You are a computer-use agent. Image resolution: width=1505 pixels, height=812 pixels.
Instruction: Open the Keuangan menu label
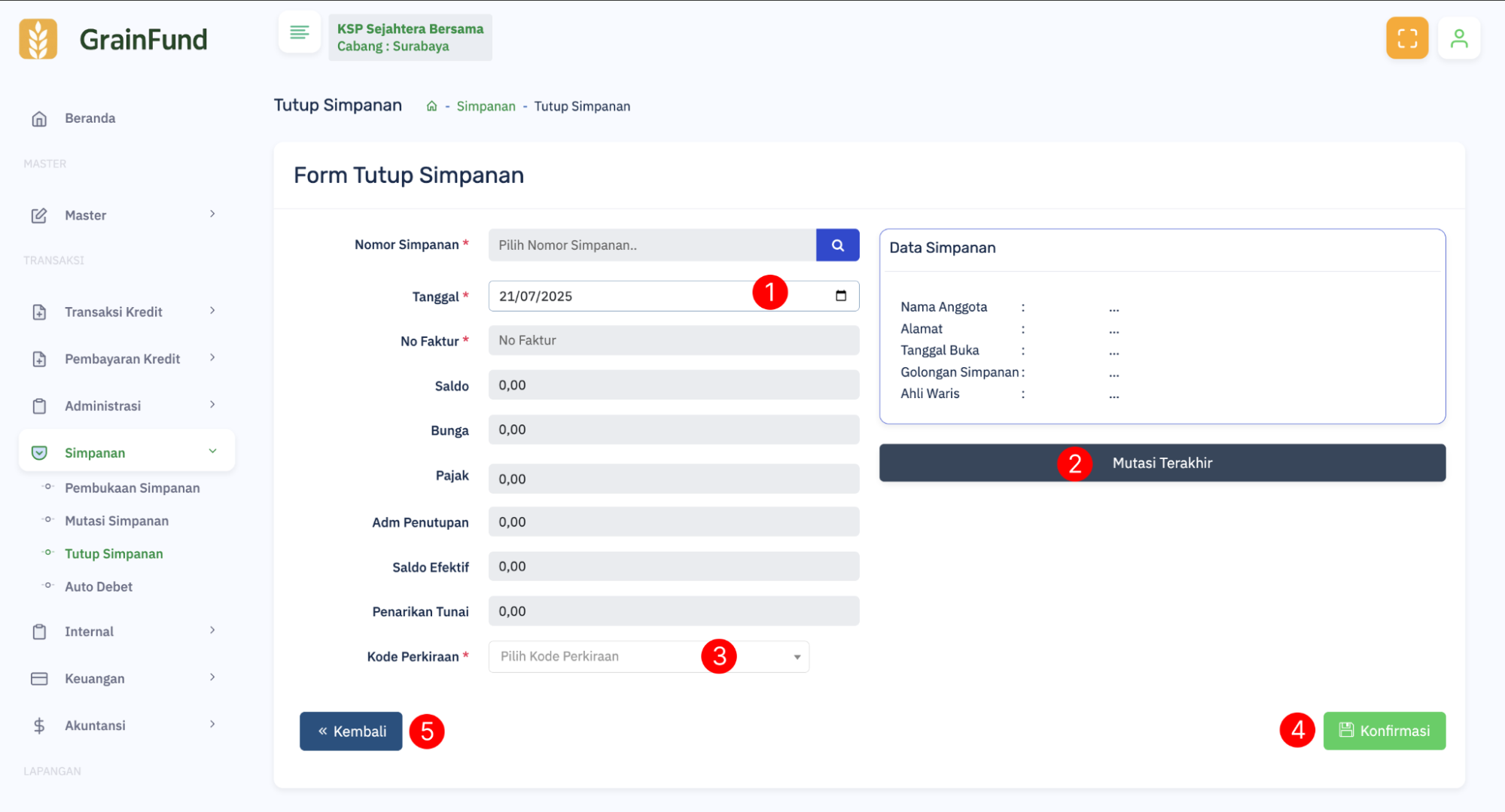click(95, 679)
